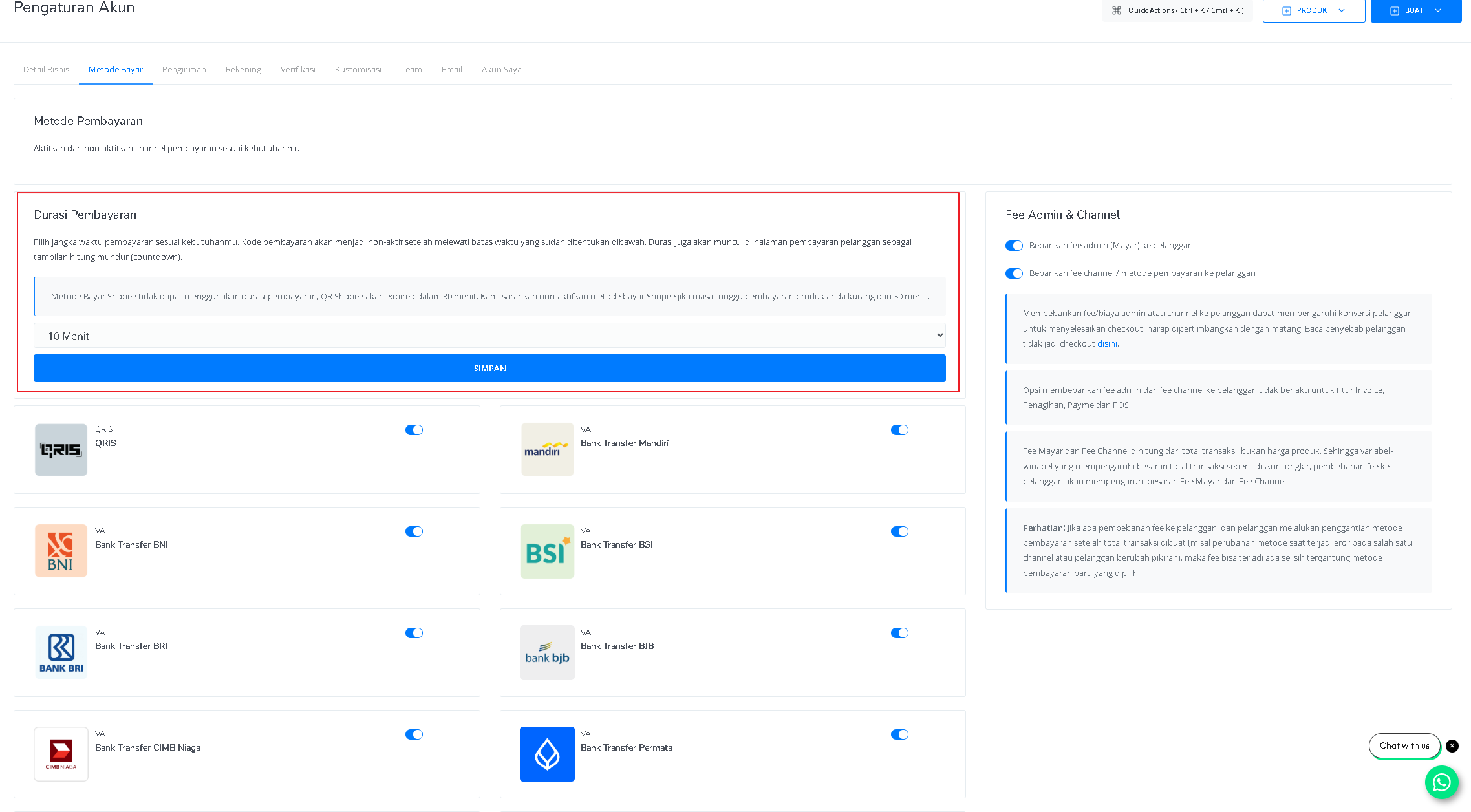Screen dimensions: 1471x812
Task: Open the Detail Bisnis tab
Action: click(x=46, y=69)
